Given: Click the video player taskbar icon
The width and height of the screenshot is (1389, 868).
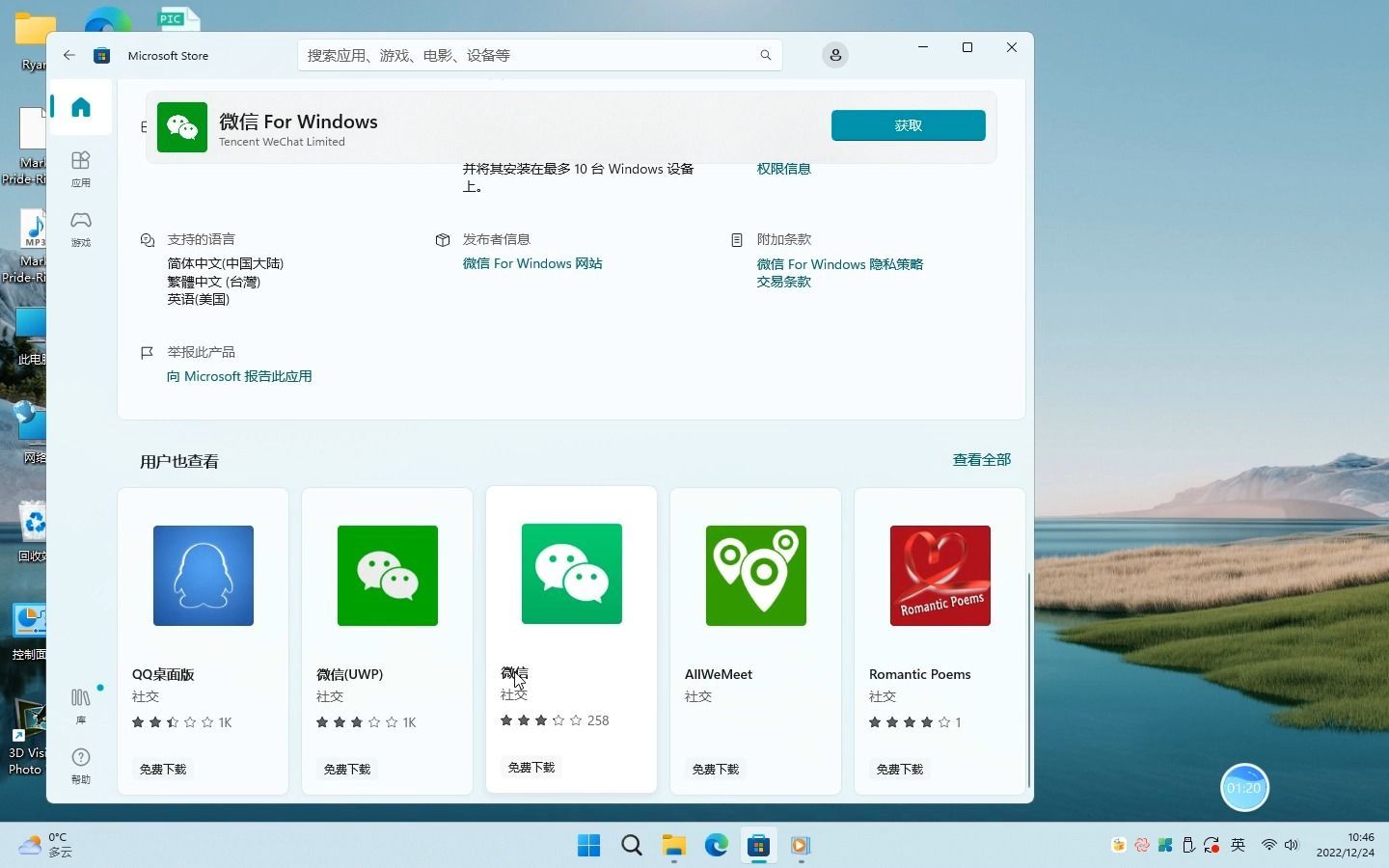Looking at the screenshot, I should tap(801, 846).
